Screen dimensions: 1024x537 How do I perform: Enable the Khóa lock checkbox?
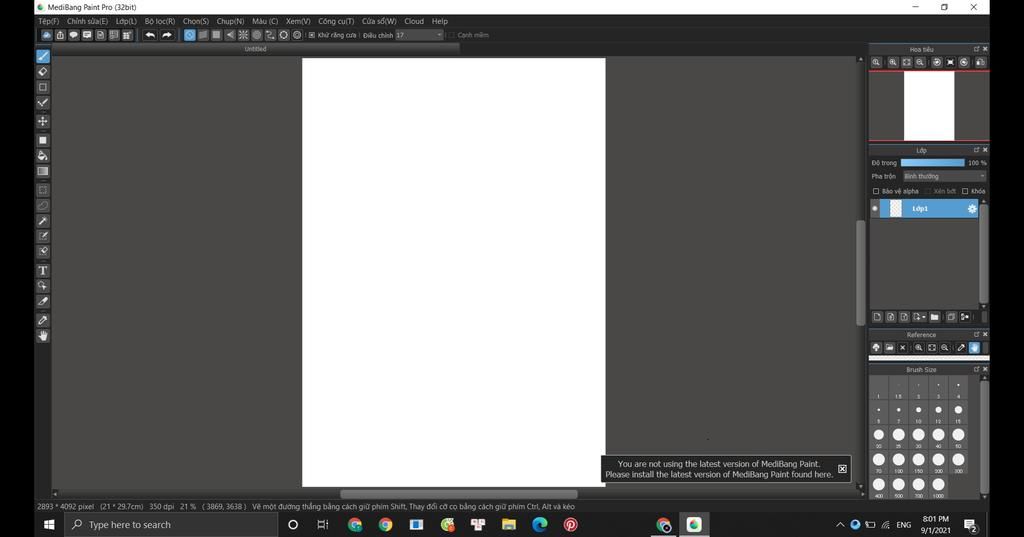965,191
